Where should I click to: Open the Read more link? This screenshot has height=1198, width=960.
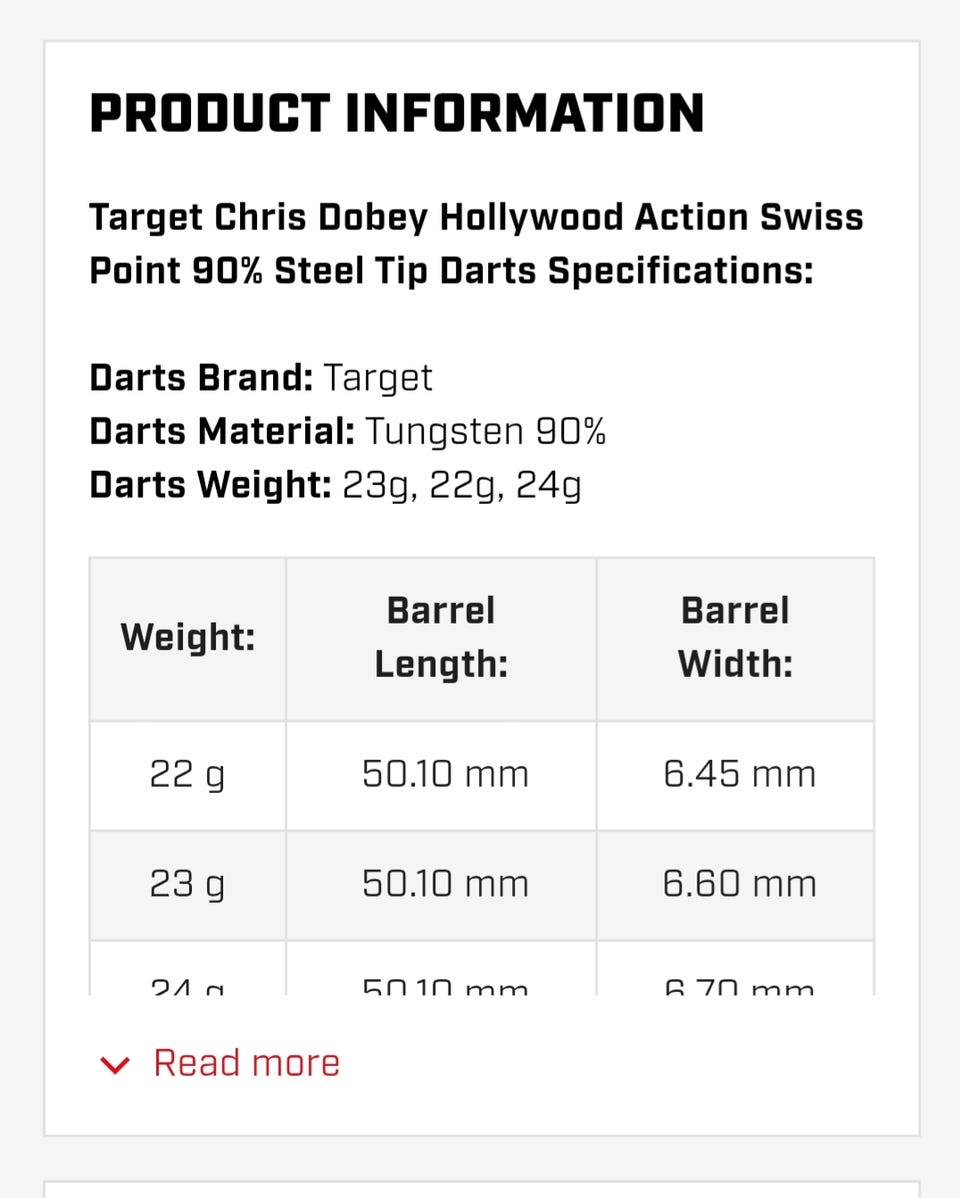point(246,1063)
